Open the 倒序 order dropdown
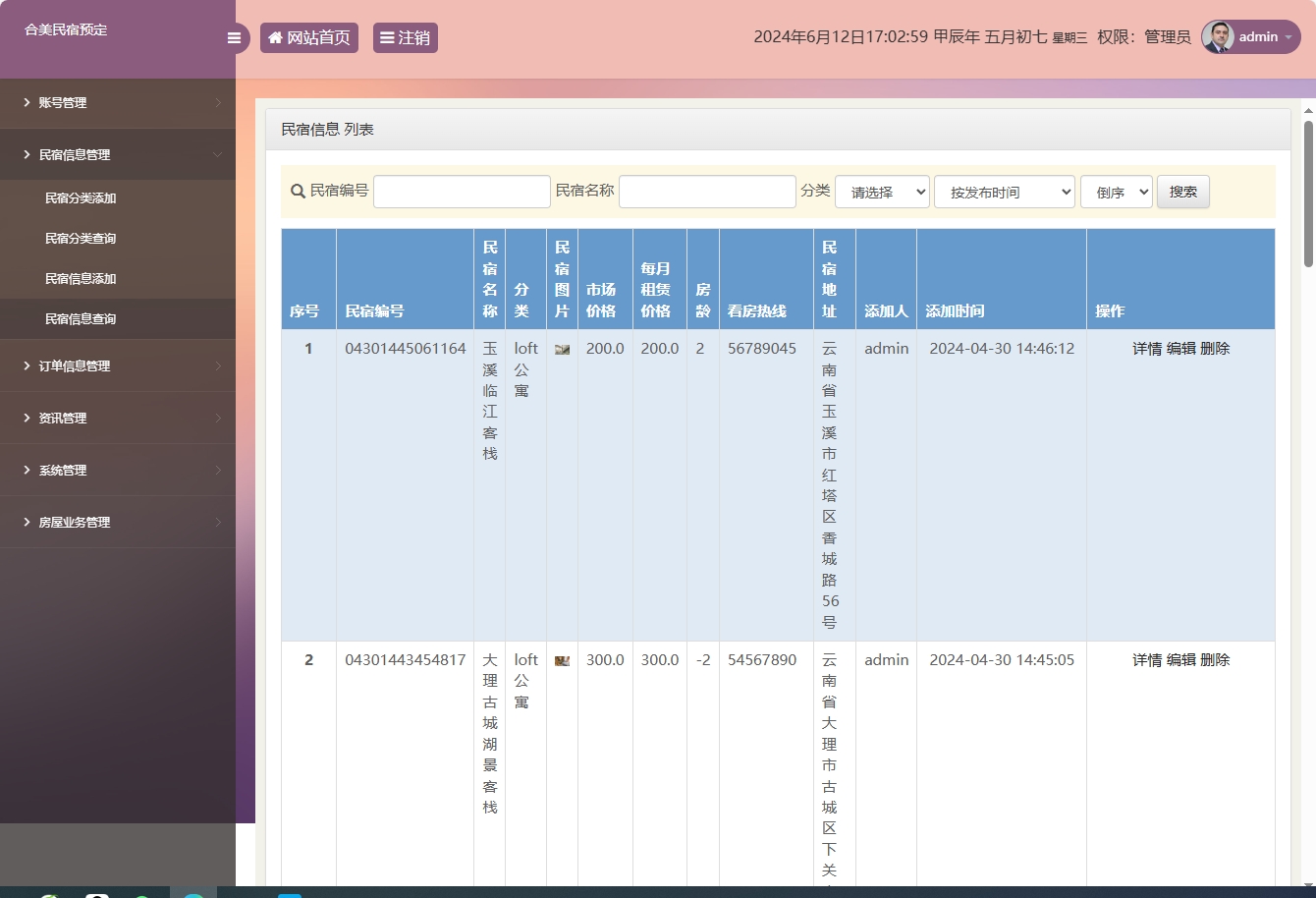Screen dimensions: 1316x898 [x=1116, y=192]
